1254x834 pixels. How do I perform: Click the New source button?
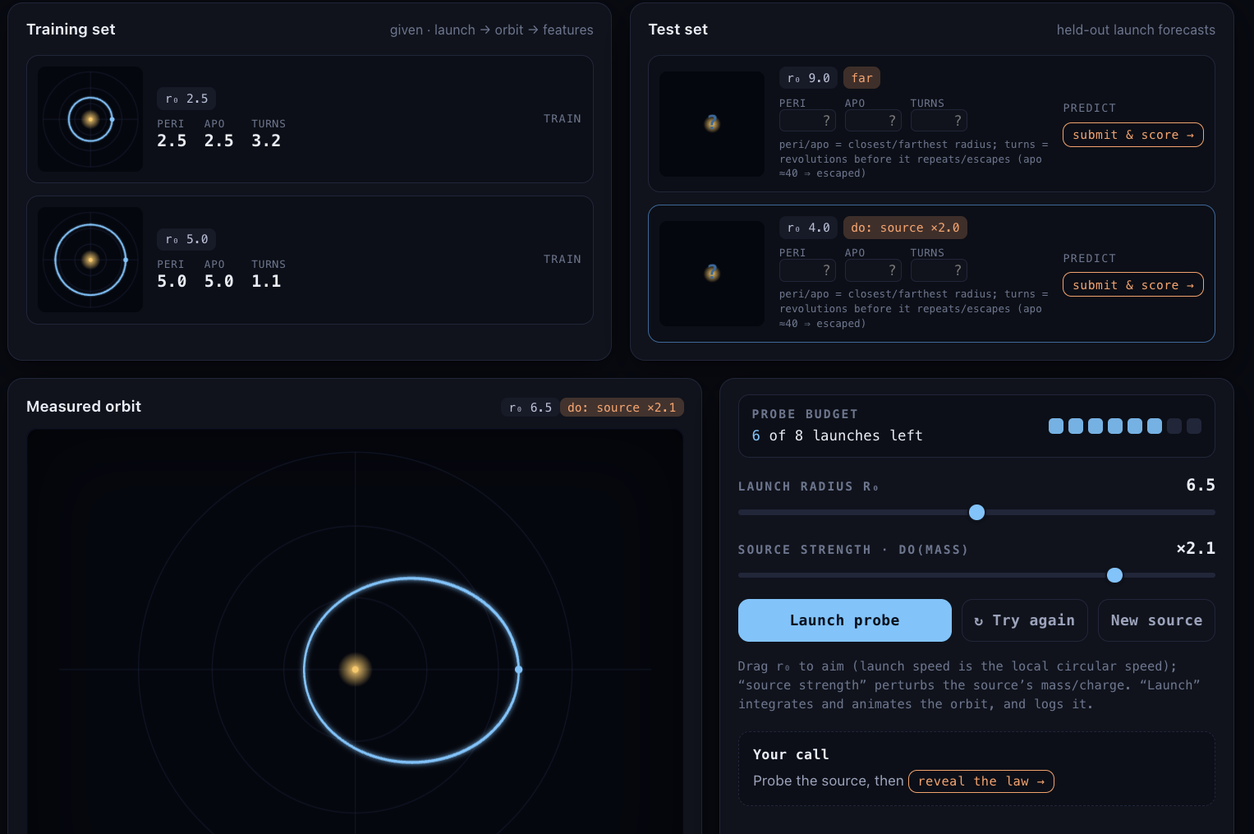click(1156, 620)
